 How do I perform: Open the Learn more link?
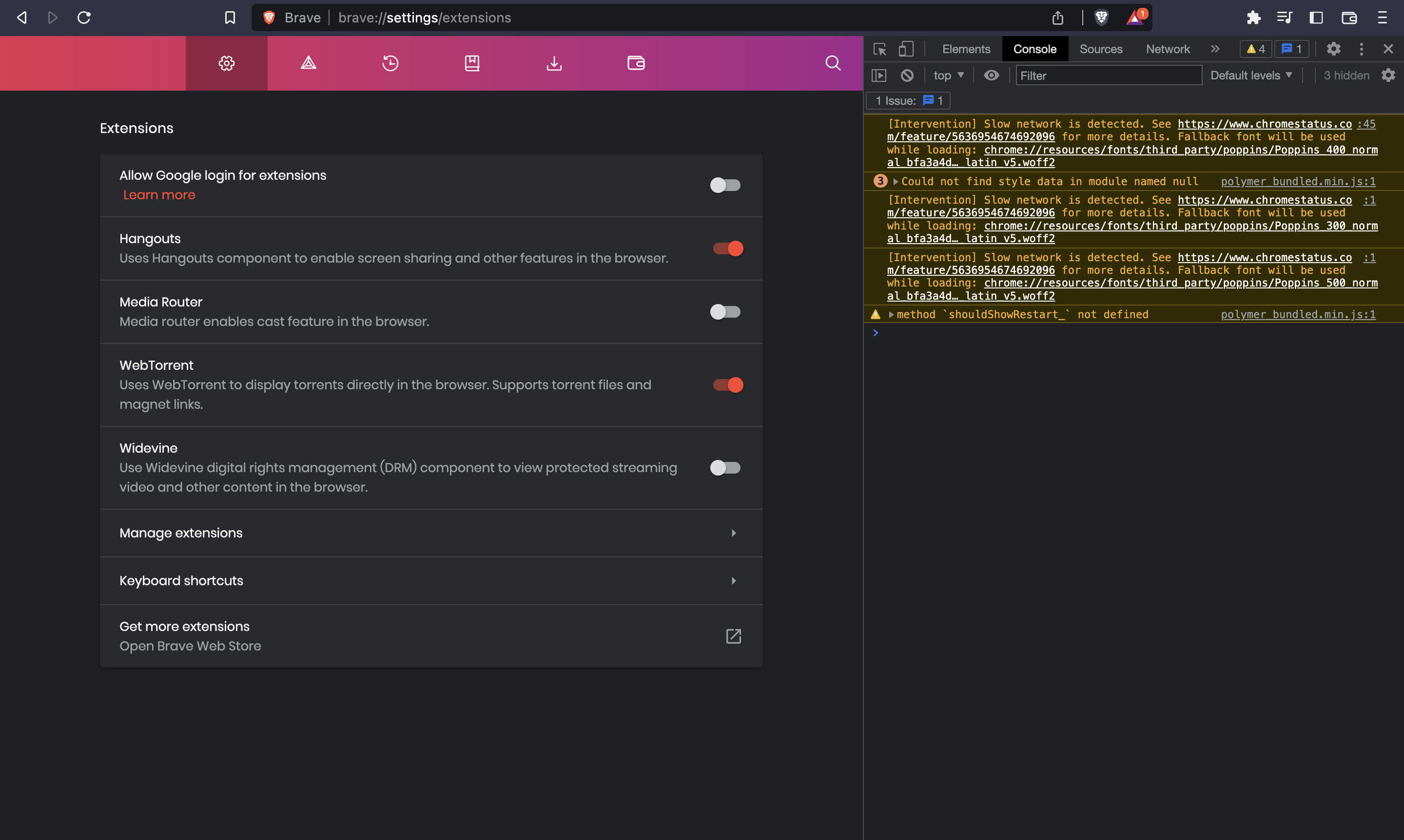159,194
